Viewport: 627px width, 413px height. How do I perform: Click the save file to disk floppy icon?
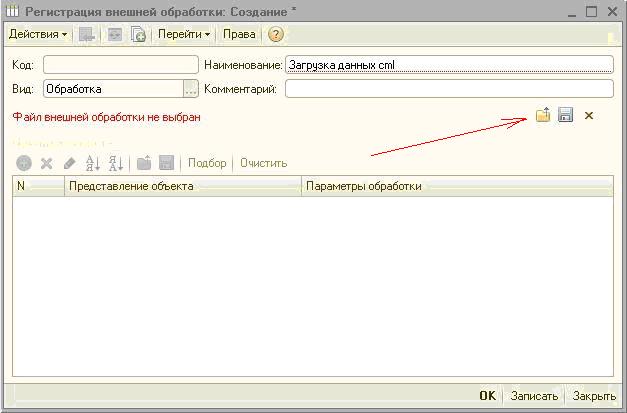pos(565,116)
